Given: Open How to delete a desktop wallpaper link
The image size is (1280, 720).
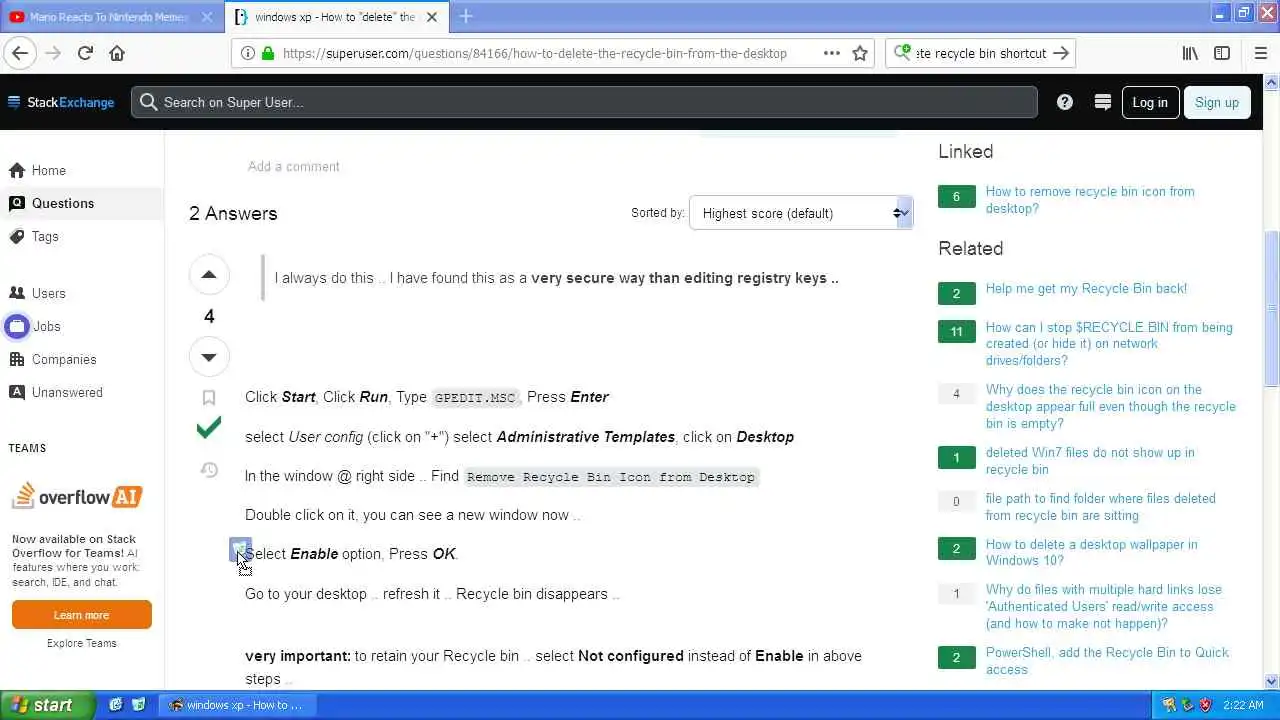Looking at the screenshot, I should (x=1091, y=552).
